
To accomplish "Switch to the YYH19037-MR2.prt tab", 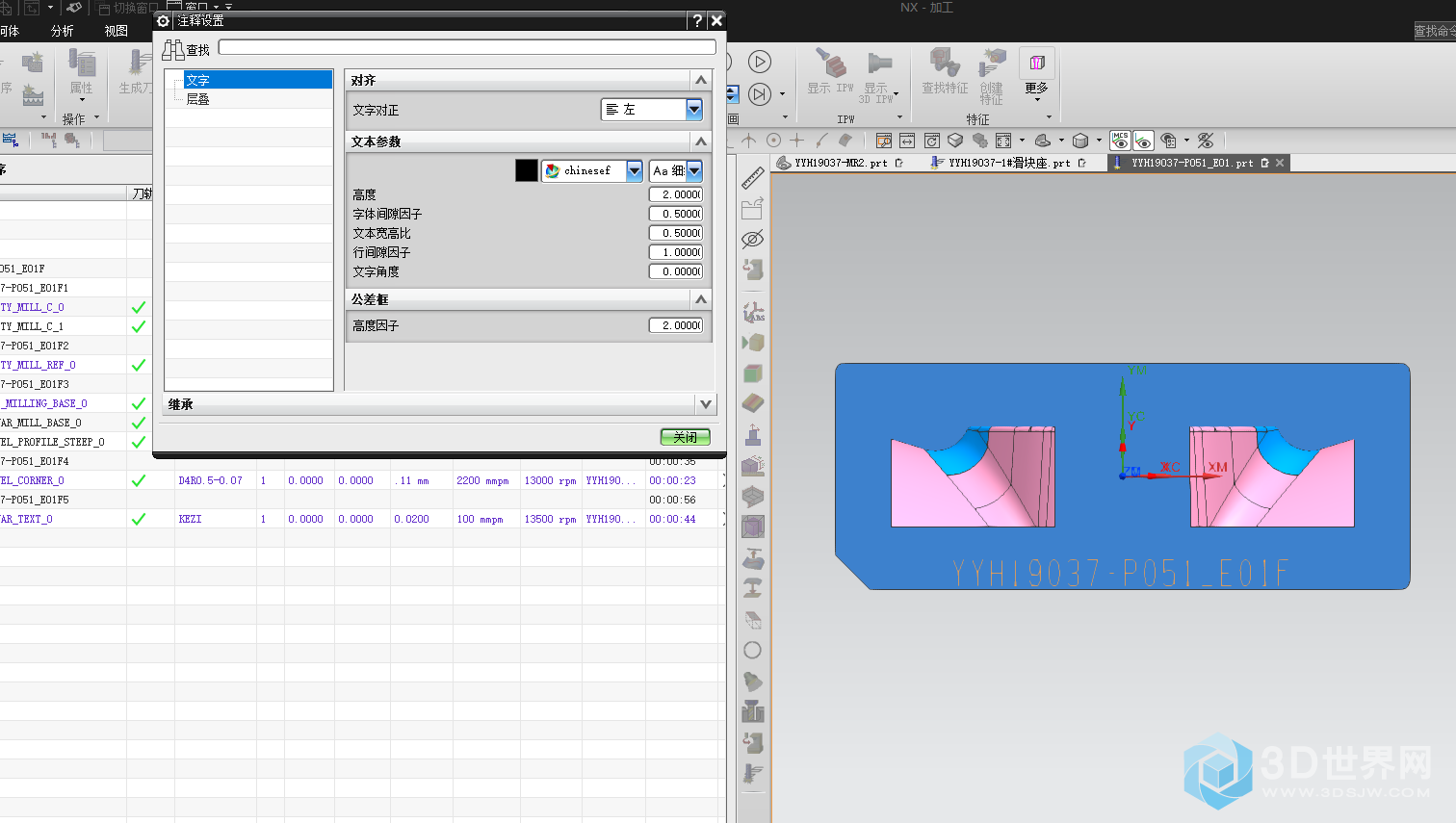I will pos(840,164).
